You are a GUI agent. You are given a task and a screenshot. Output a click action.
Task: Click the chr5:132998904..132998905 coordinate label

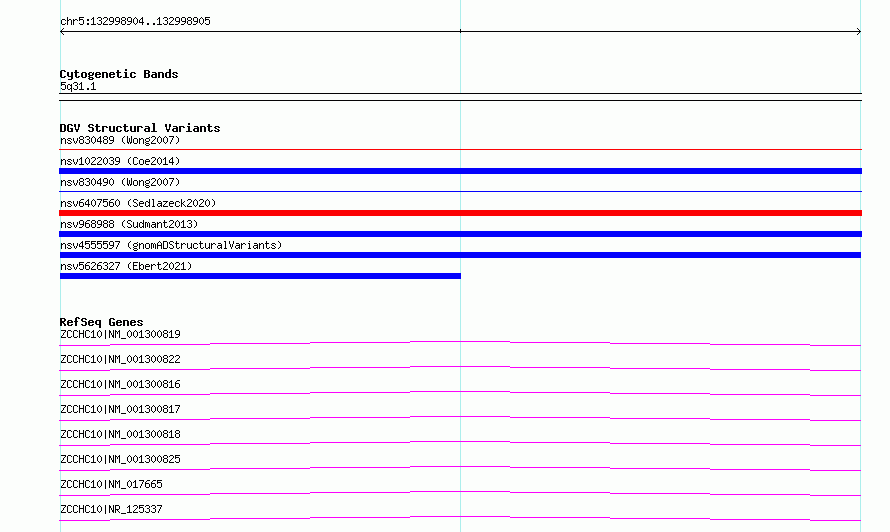[x=135, y=21]
